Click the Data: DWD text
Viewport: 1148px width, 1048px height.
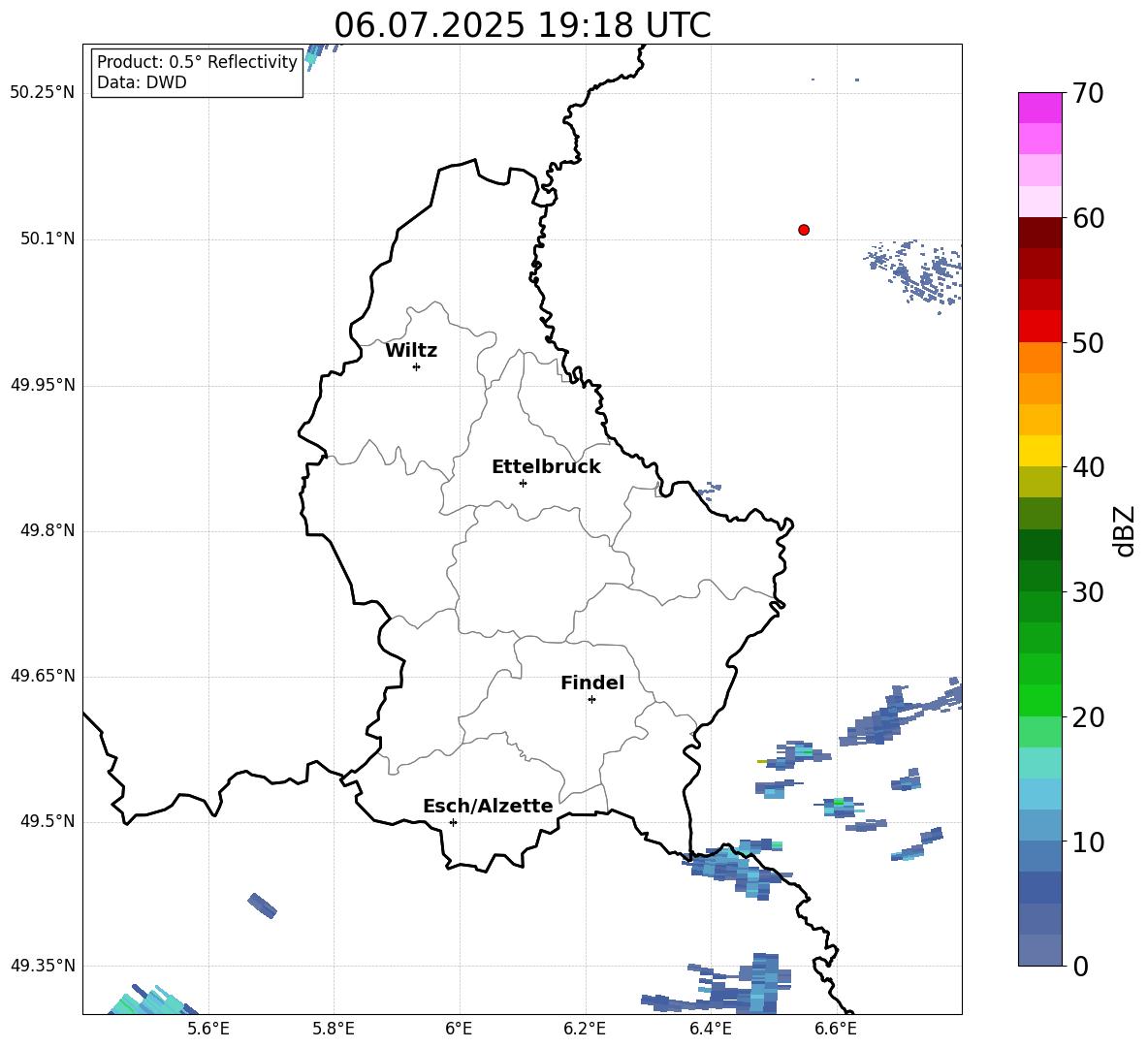coord(142,82)
